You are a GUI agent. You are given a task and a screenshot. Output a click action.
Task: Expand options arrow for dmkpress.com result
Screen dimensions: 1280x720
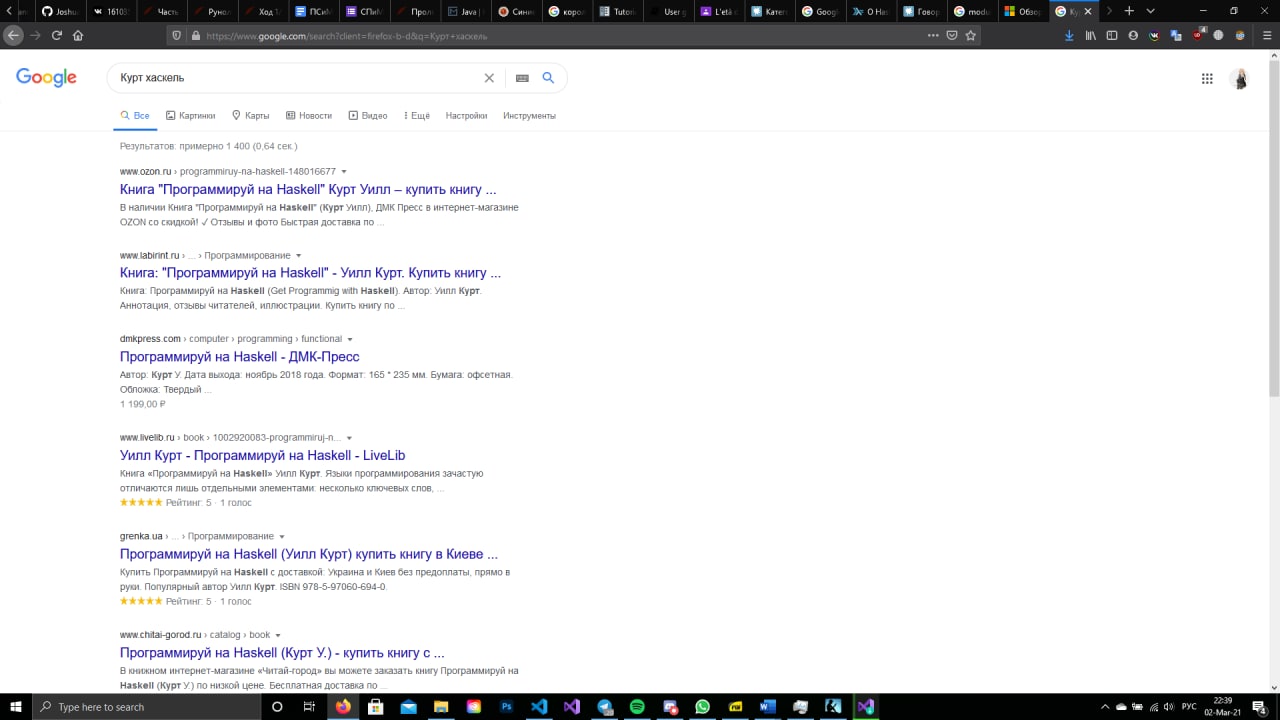(x=349, y=339)
